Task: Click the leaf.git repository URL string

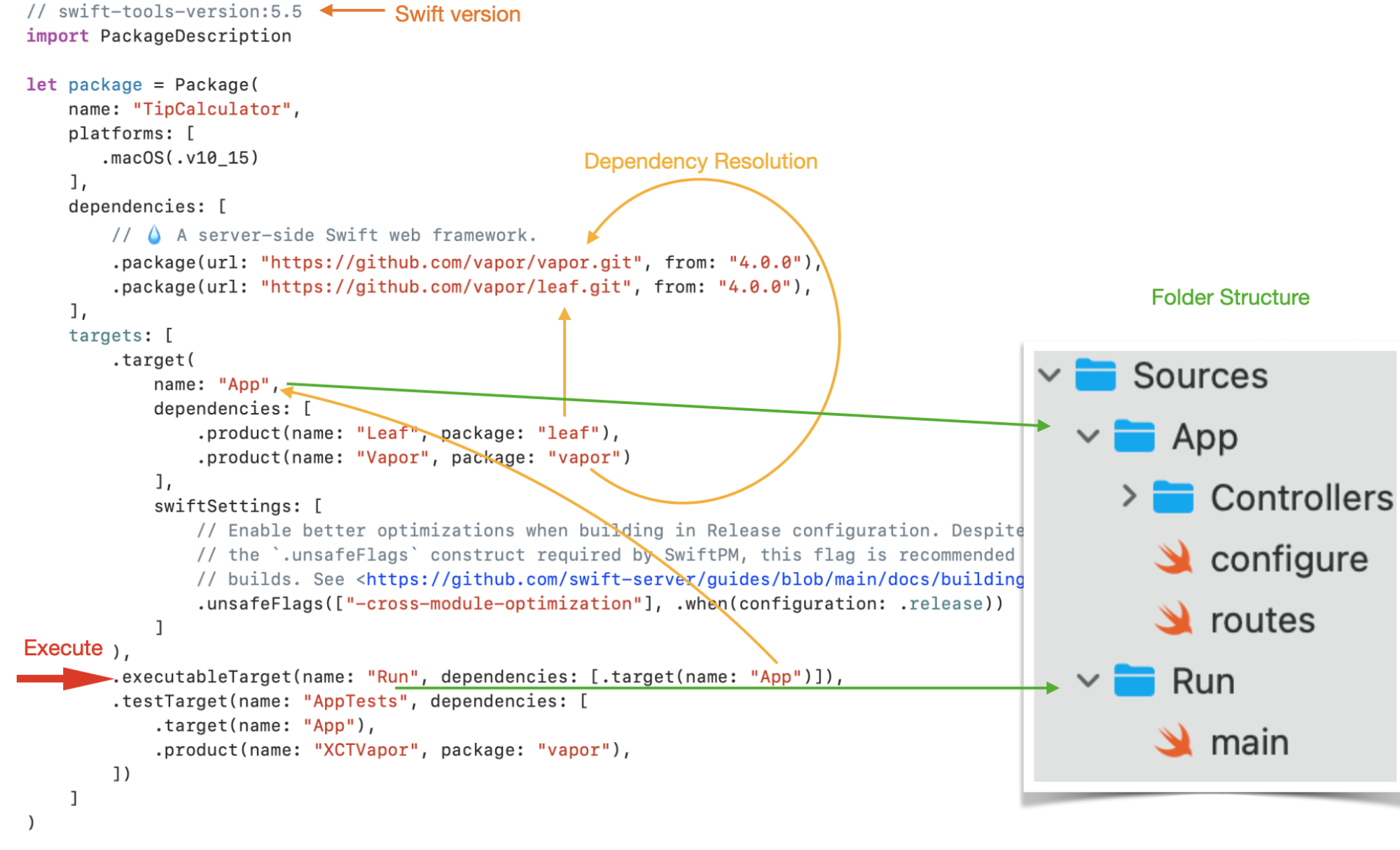Action: click(x=446, y=287)
